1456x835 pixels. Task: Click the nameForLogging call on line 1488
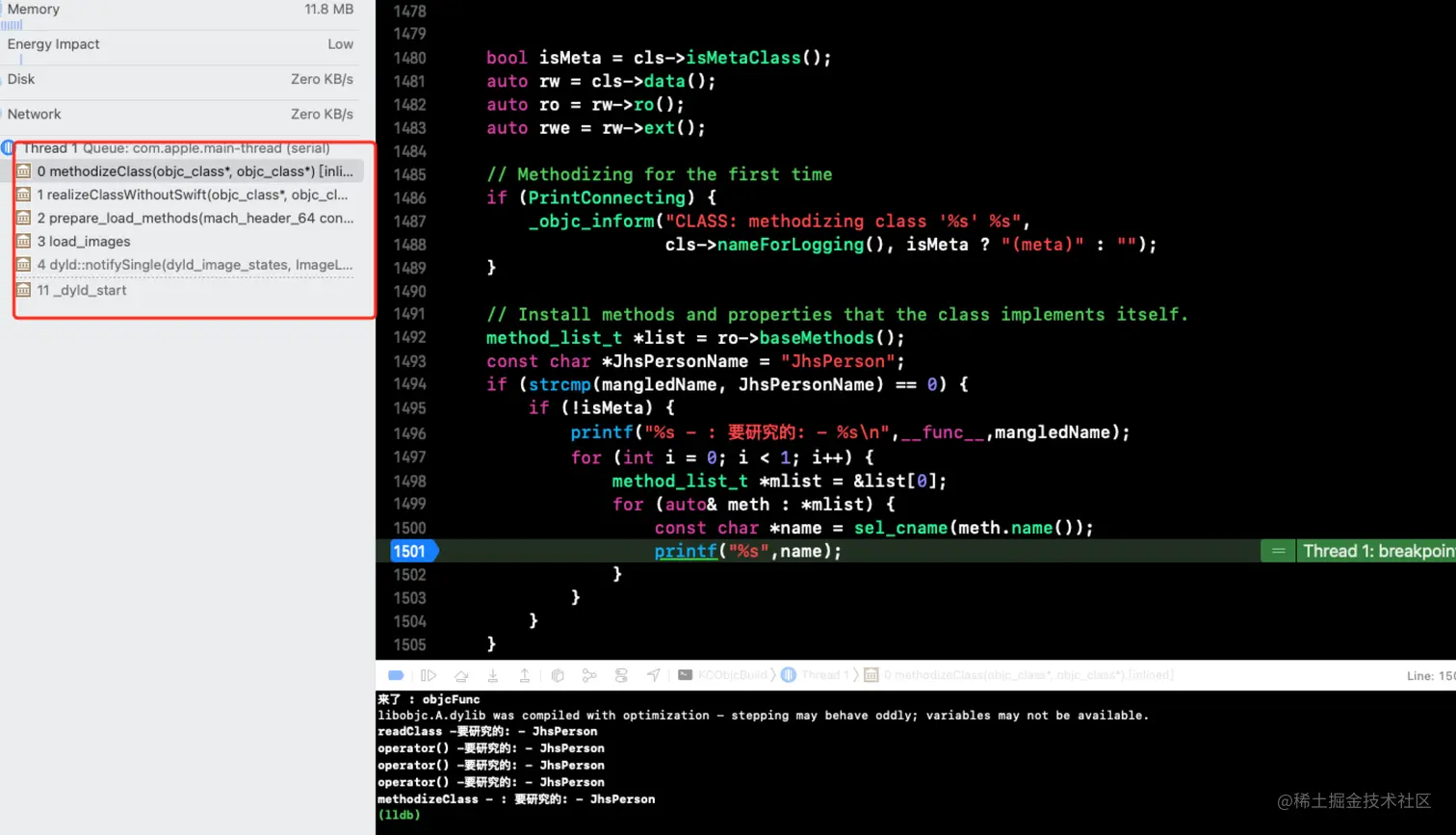[x=790, y=245]
